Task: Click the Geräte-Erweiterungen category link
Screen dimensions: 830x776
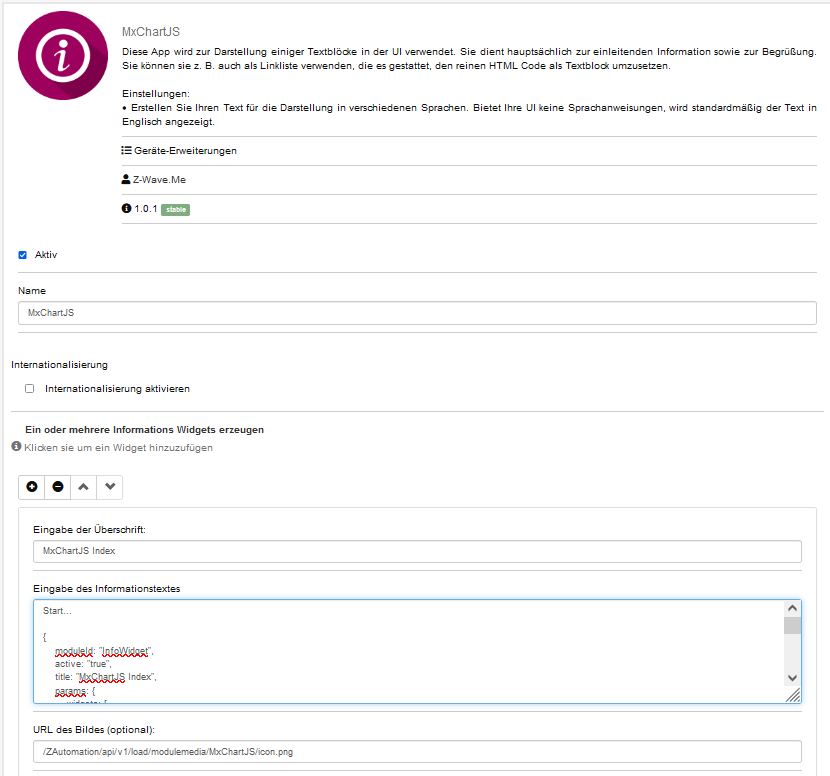Action: pos(185,151)
